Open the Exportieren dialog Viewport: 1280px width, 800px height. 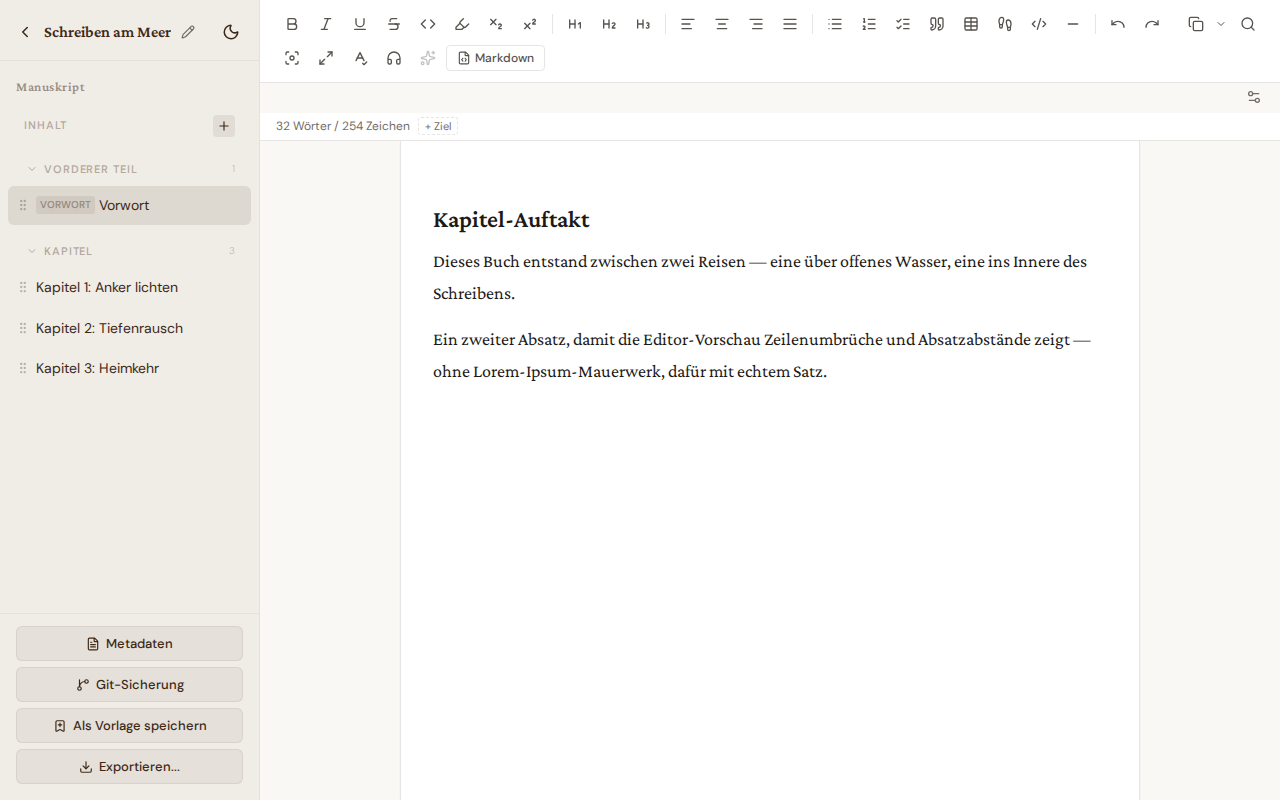(129, 767)
